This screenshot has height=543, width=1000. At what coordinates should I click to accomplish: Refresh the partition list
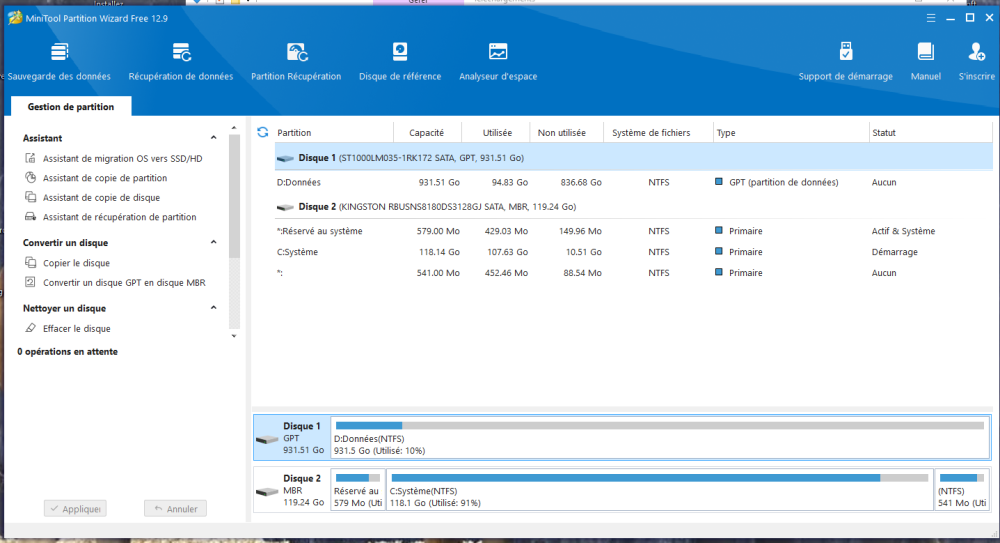click(x=263, y=132)
